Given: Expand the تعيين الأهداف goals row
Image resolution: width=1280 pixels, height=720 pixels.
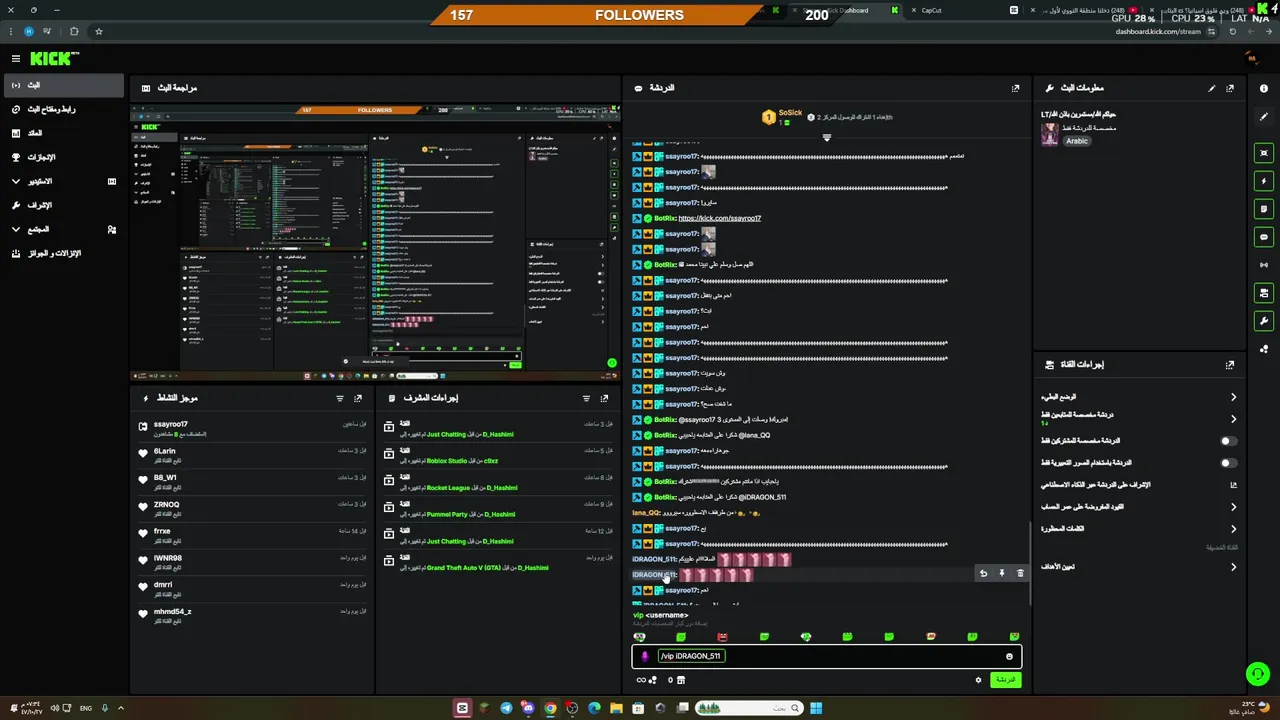Looking at the screenshot, I should pyautogui.click(x=1140, y=567).
